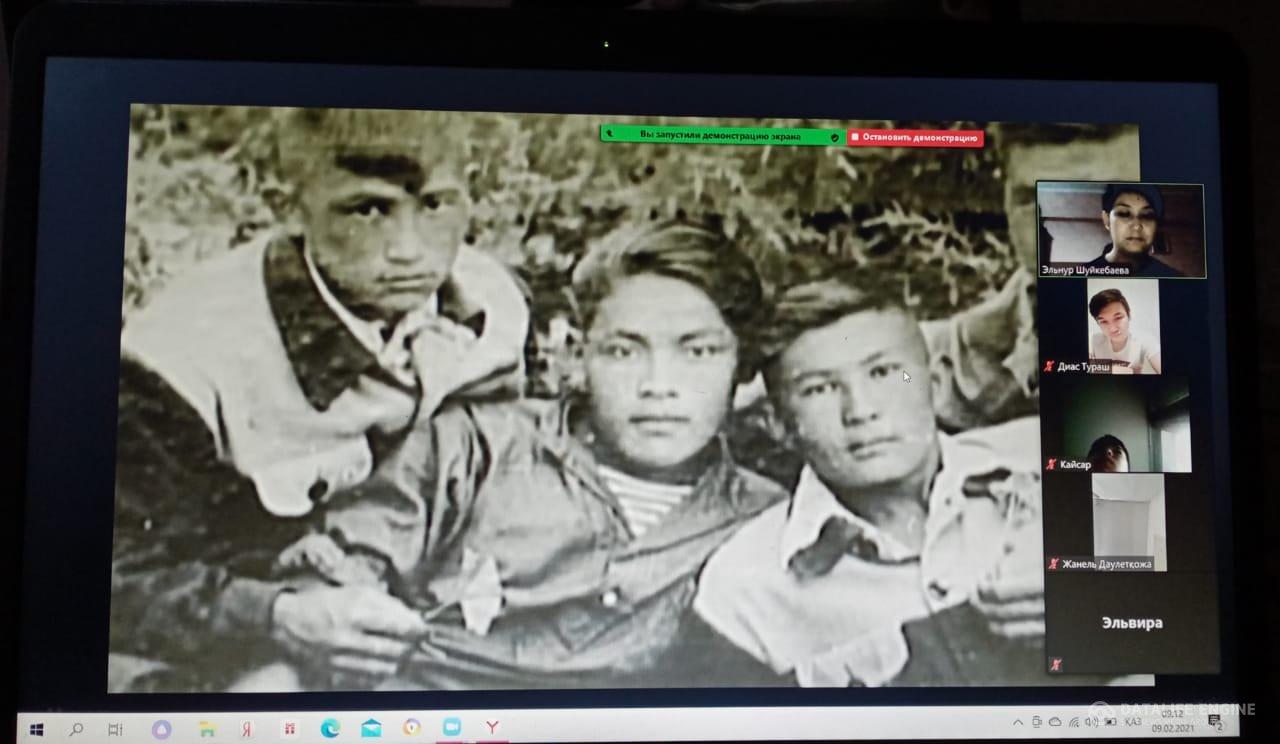The image size is (1280, 744).
Task: Stop the screen share with 'Остановить демонстрацию'
Action: click(x=915, y=138)
